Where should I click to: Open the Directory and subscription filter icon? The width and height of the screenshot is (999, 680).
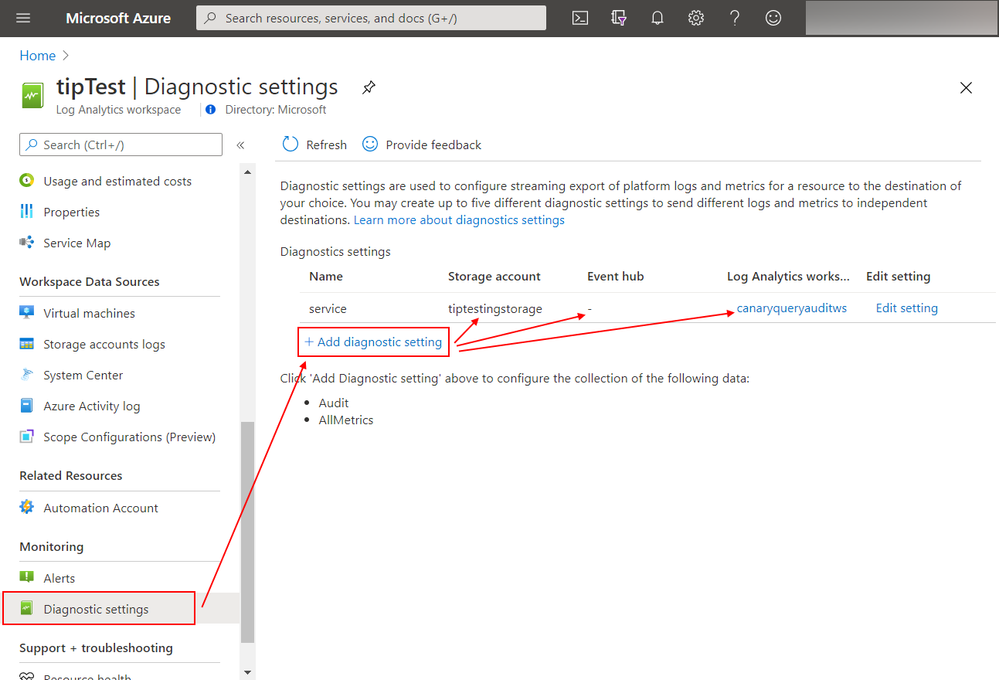(619, 18)
